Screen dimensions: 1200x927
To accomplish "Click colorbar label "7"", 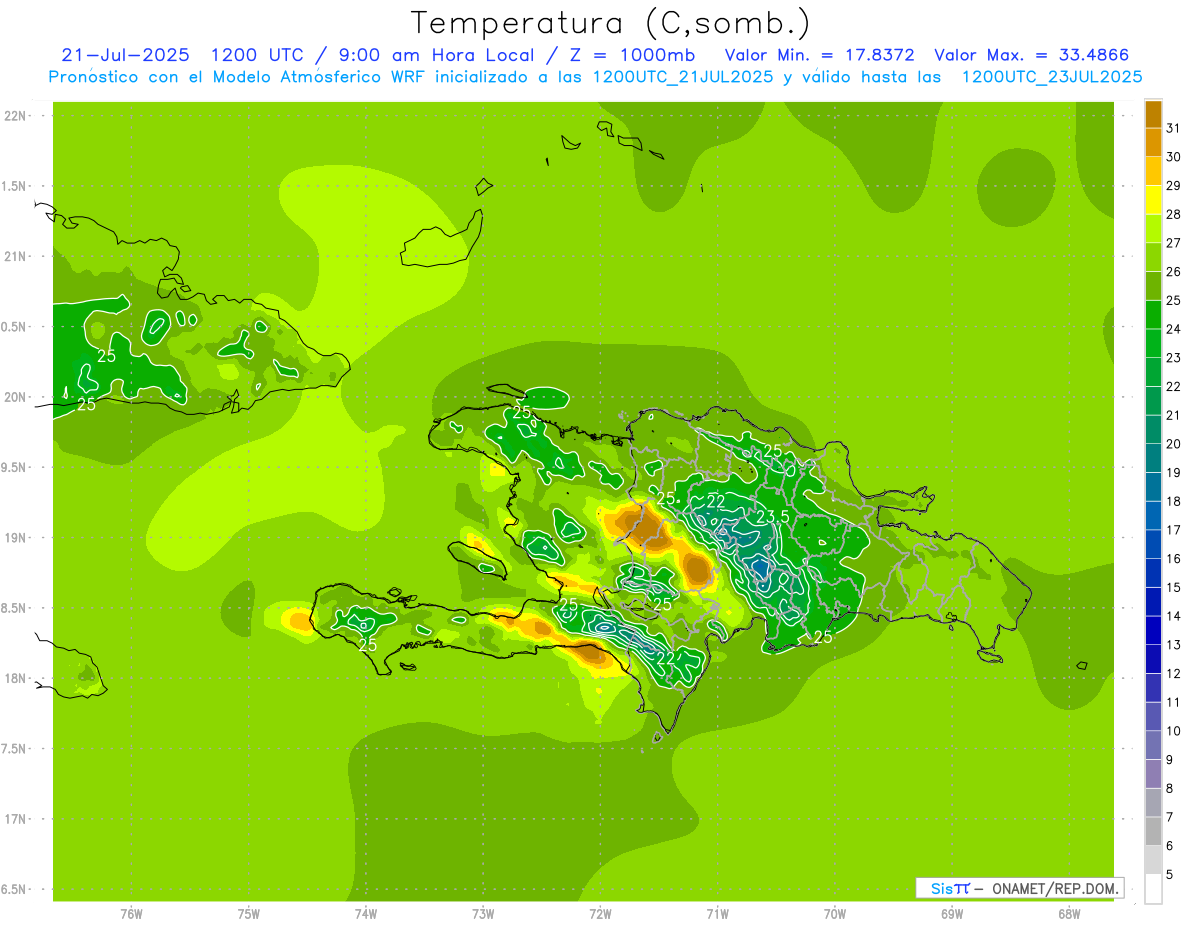I will click(x=1170, y=817).
